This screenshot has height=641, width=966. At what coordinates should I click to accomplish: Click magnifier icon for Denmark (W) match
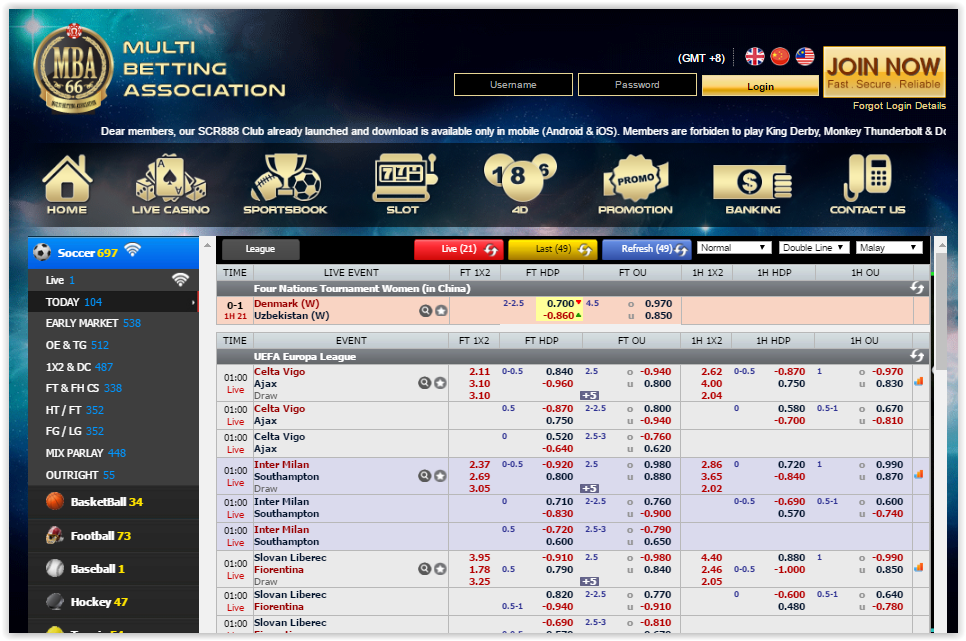coord(425,311)
